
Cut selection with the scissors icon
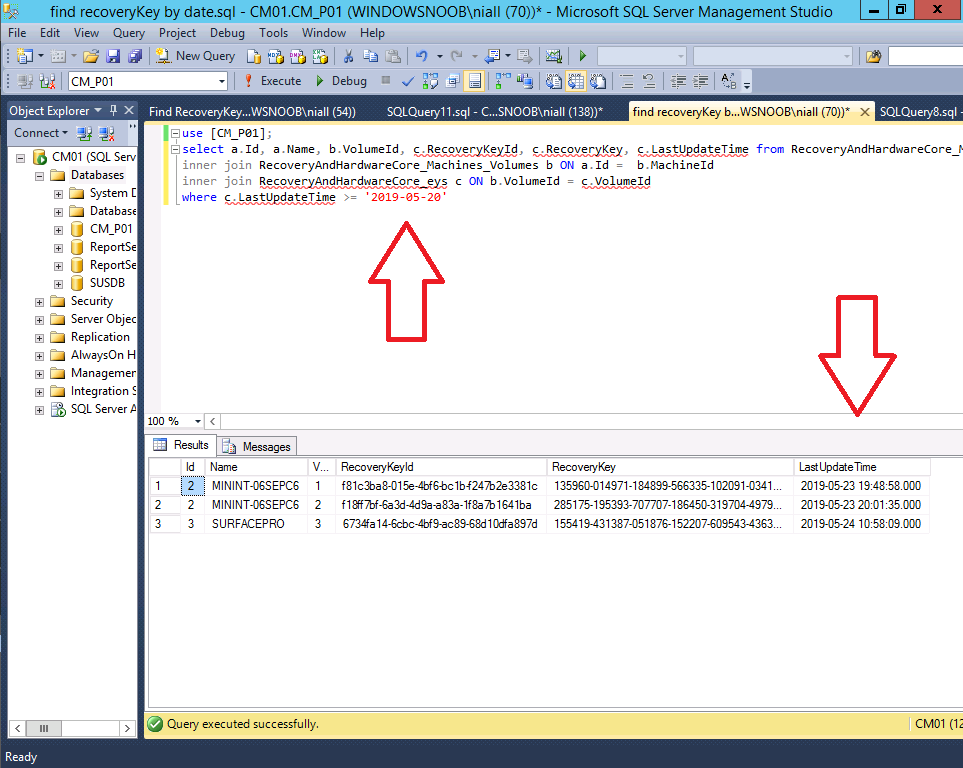click(x=348, y=57)
